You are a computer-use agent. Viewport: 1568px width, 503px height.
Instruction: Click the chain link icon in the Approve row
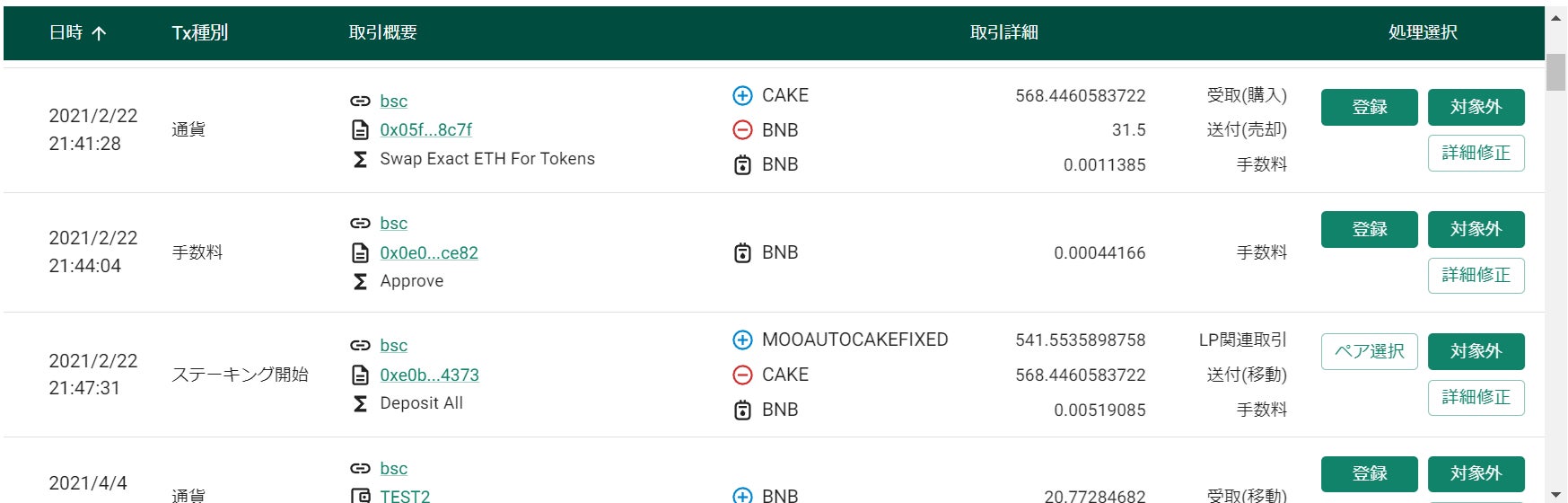(x=360, y=224)
